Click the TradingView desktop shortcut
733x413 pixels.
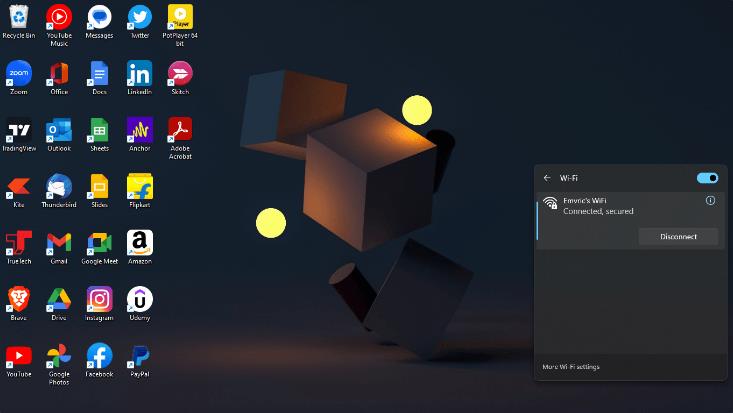pyautogui.click(x=19, y=134)
